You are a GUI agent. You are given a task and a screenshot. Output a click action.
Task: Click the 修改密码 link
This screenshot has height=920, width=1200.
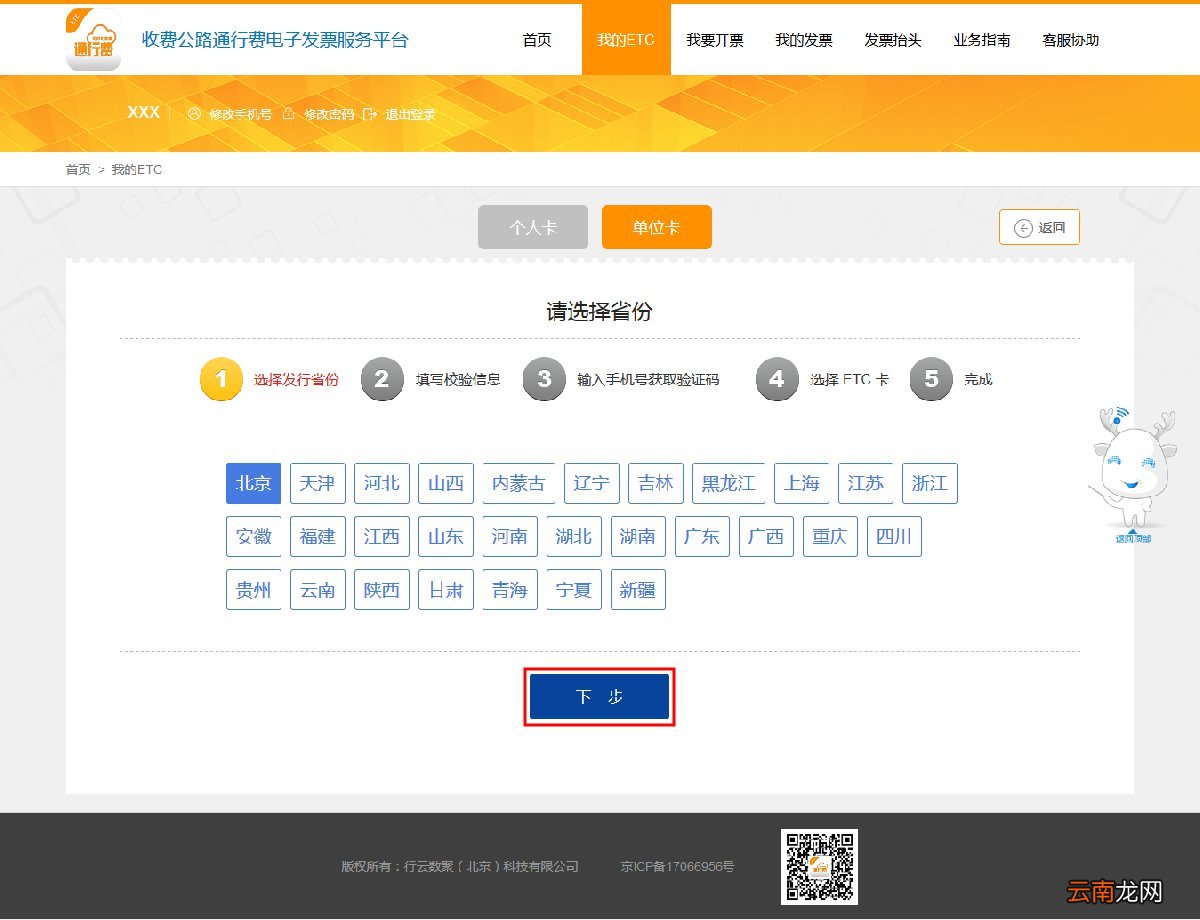329,115
